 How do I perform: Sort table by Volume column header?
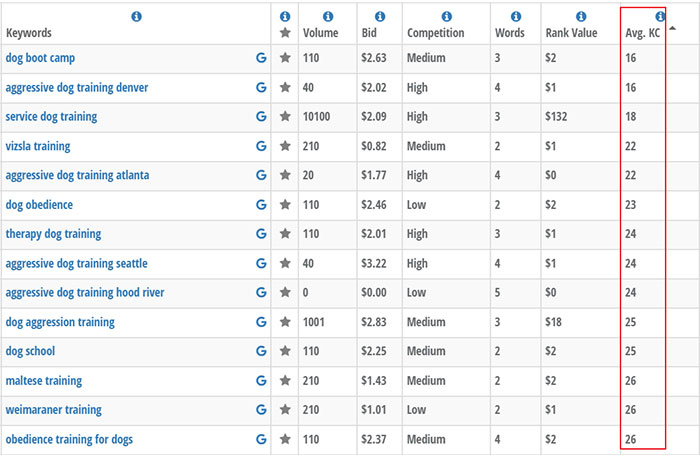[x=320, y=33]
